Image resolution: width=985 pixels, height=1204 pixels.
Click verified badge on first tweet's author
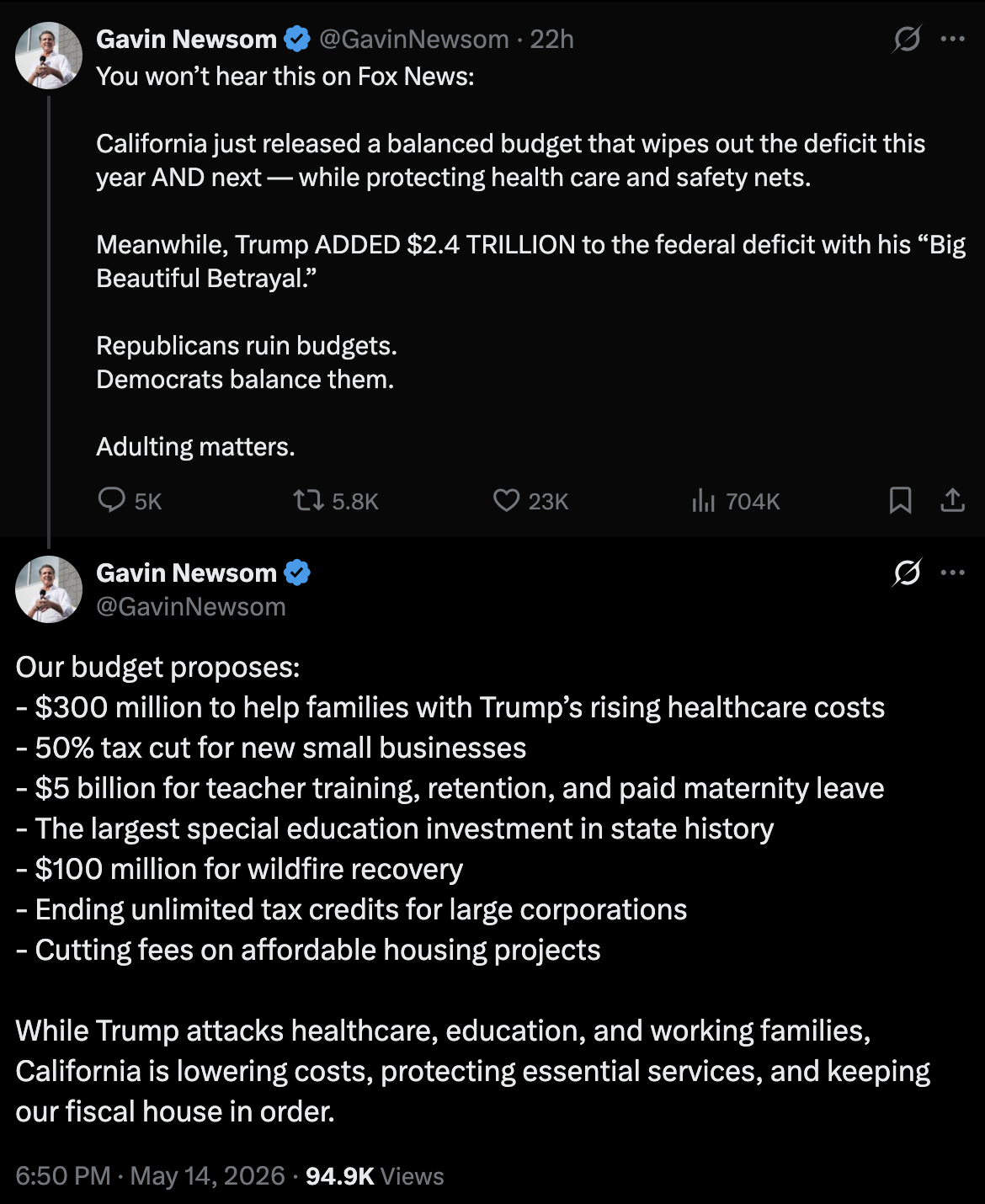(x=297, y=39)
